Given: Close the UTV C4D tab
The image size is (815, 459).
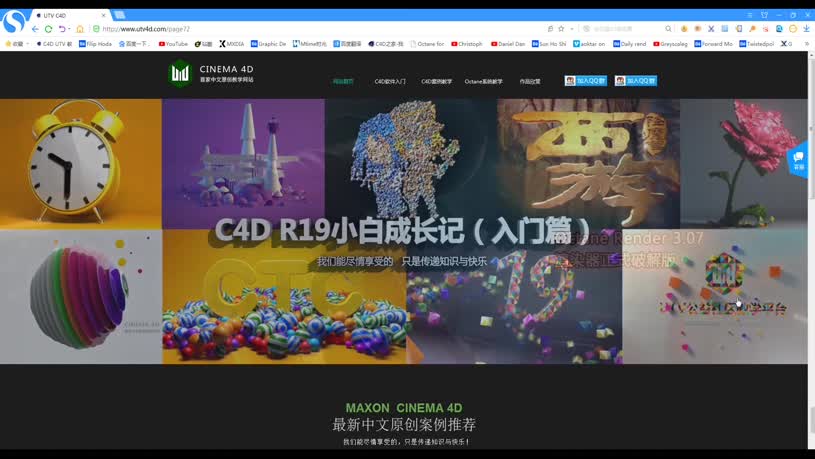Looking at the screenshot, I should (x=103, y=16).
